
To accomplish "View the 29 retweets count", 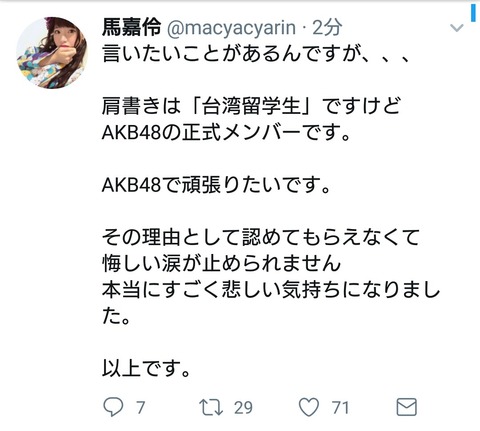I will (x=243, y=408).
